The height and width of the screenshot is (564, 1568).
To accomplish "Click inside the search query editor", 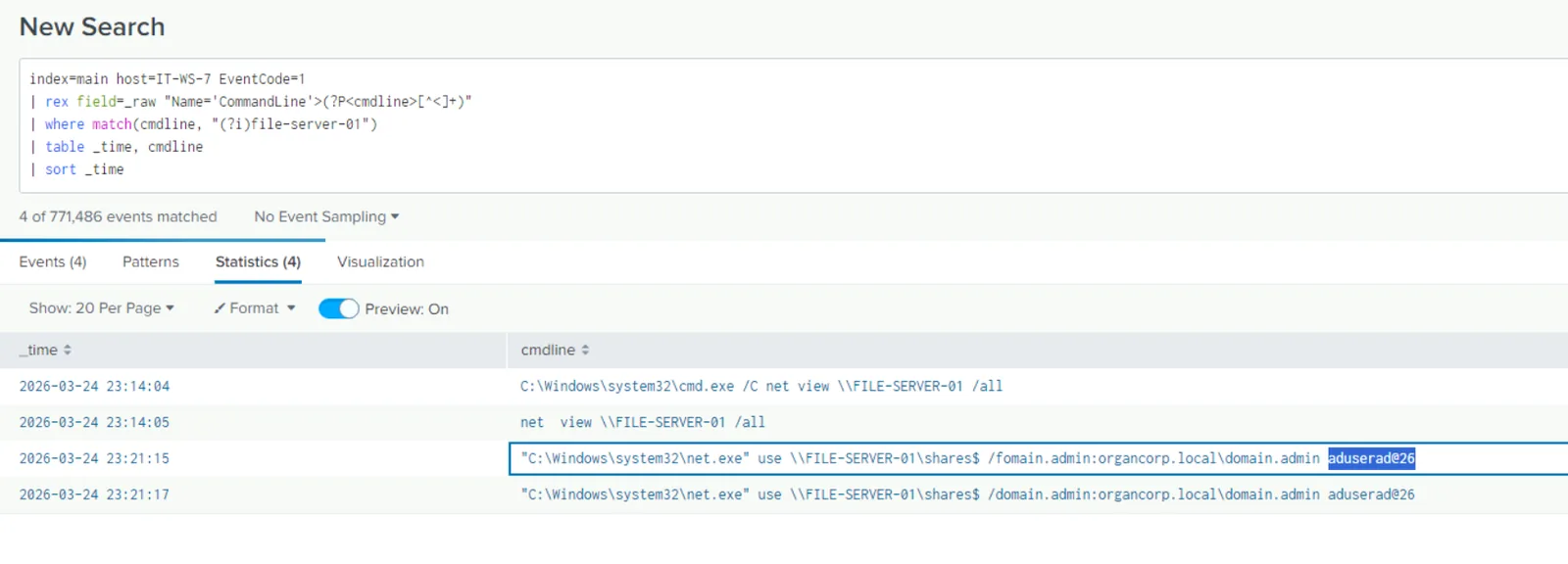I will point(793,125).
